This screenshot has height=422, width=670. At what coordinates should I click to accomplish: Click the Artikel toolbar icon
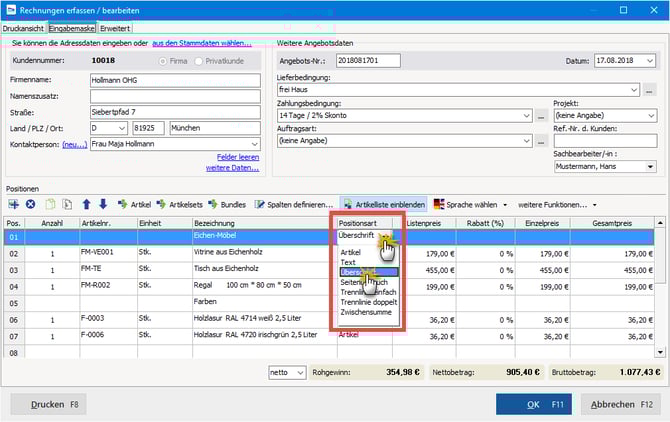[x=134, y=204]
